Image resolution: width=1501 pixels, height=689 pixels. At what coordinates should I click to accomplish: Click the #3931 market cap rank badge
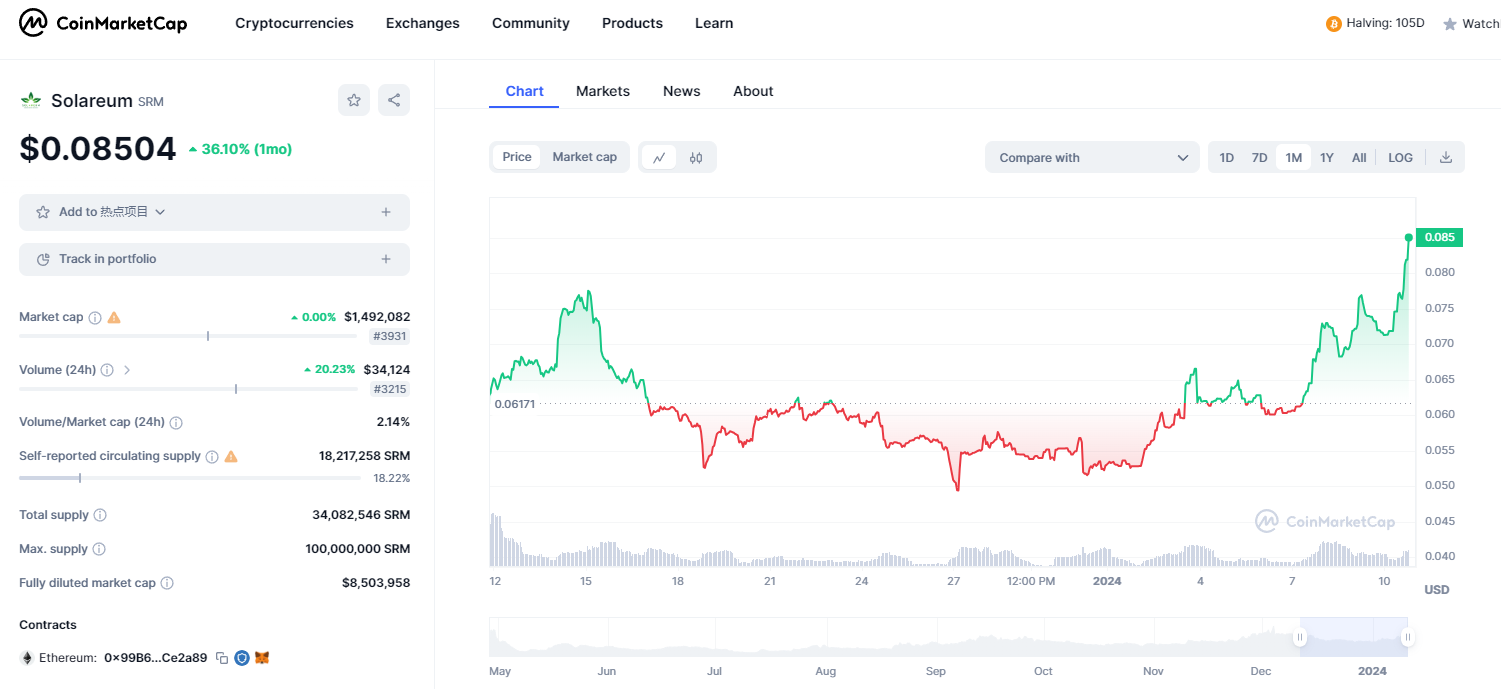tap(390, 337)
